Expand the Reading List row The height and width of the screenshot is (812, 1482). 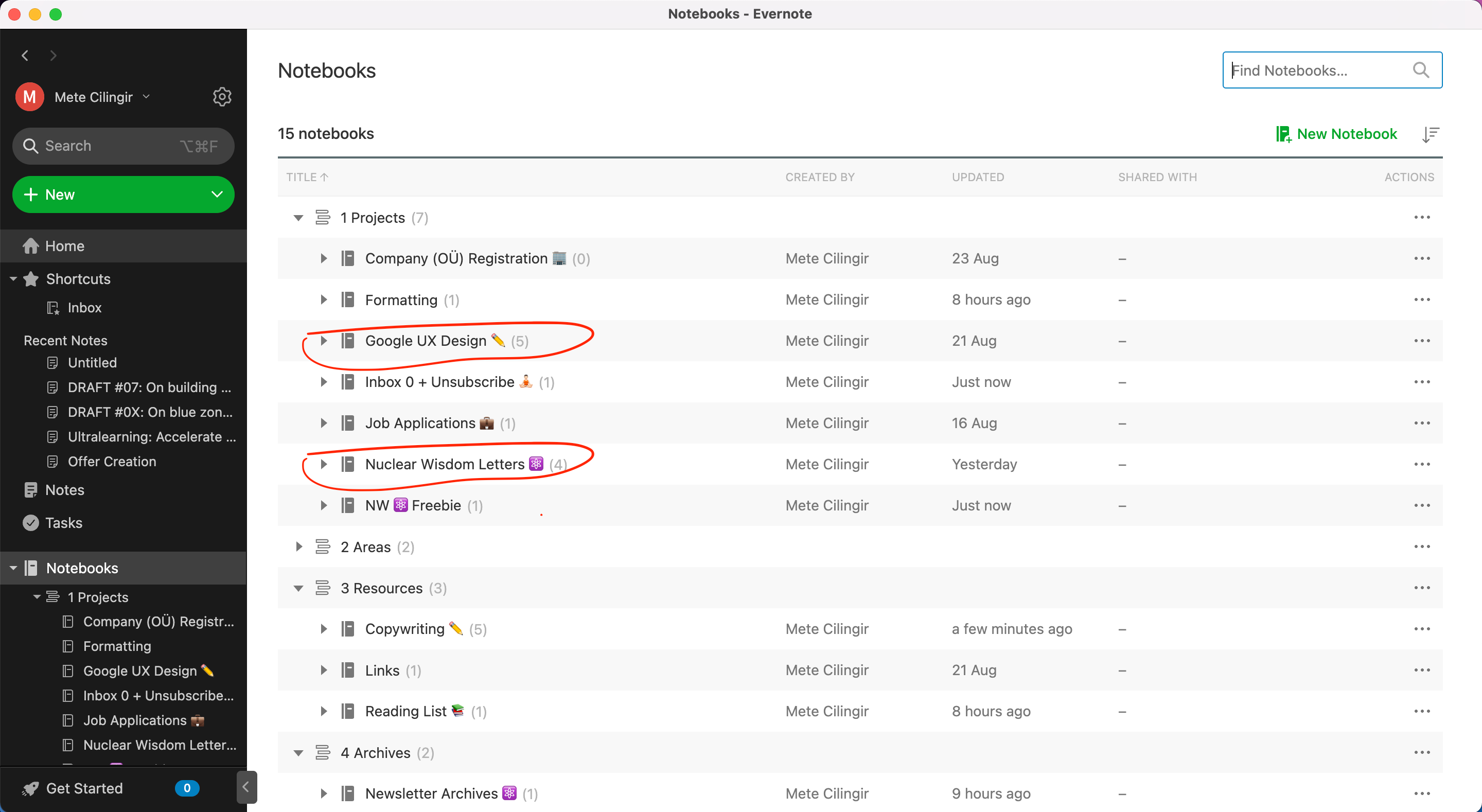click(x=323, y=711)
